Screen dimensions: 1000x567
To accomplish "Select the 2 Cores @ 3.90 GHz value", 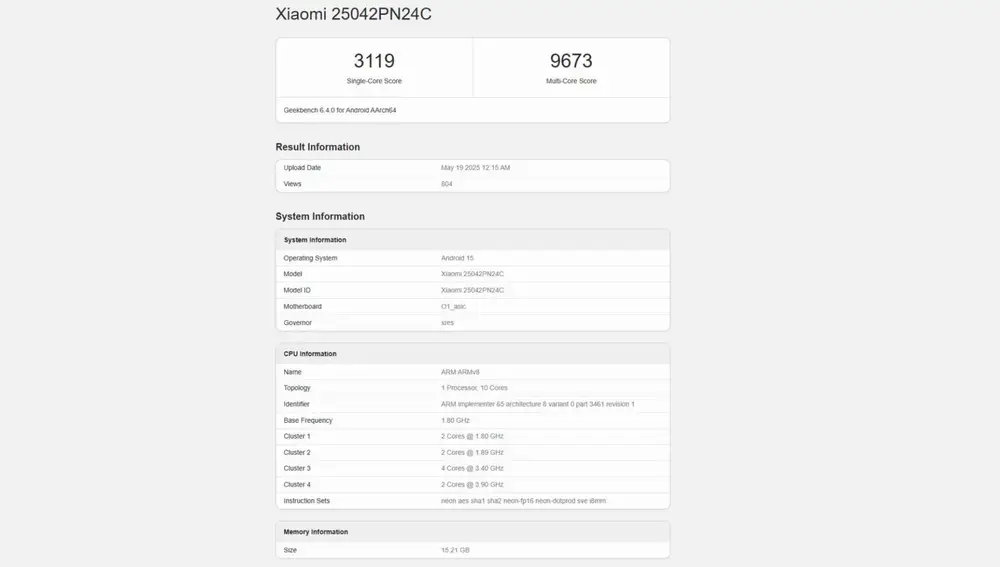I will tap(473, 485).
